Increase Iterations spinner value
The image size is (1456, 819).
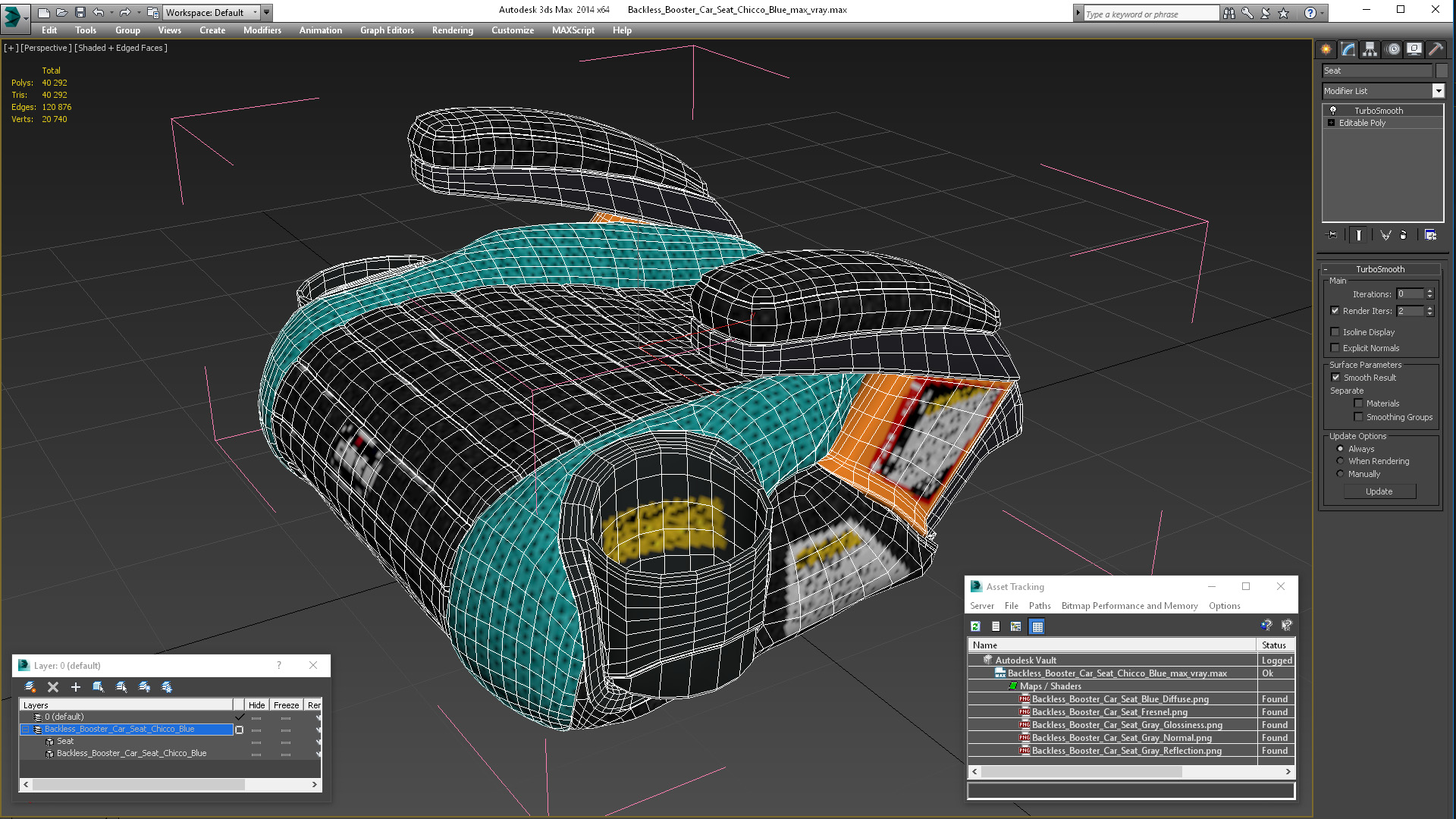pyautogui.click(x=1430, y=291)
